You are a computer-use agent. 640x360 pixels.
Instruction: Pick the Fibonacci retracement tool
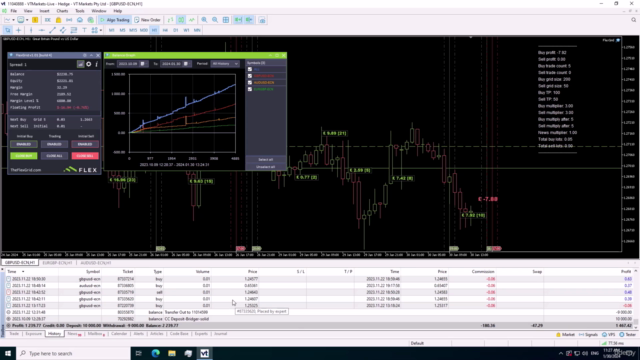(74, 30)
